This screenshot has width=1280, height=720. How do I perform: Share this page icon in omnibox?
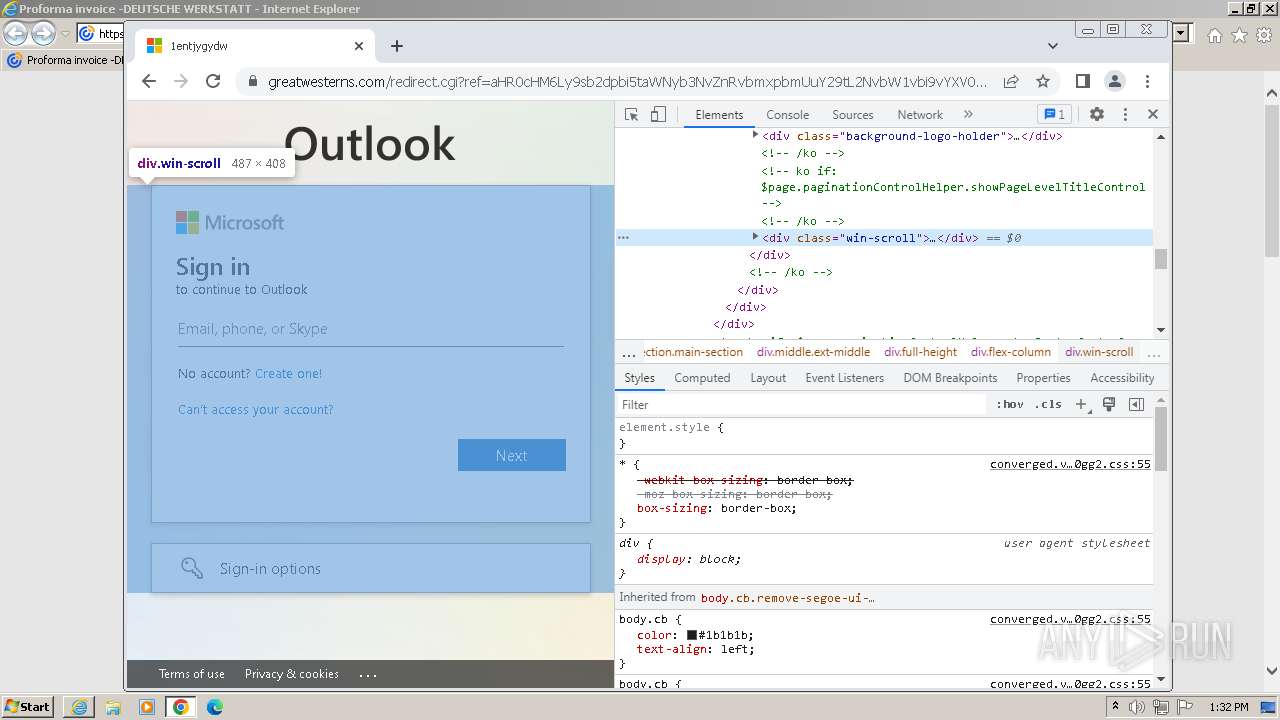[1011, 81]
